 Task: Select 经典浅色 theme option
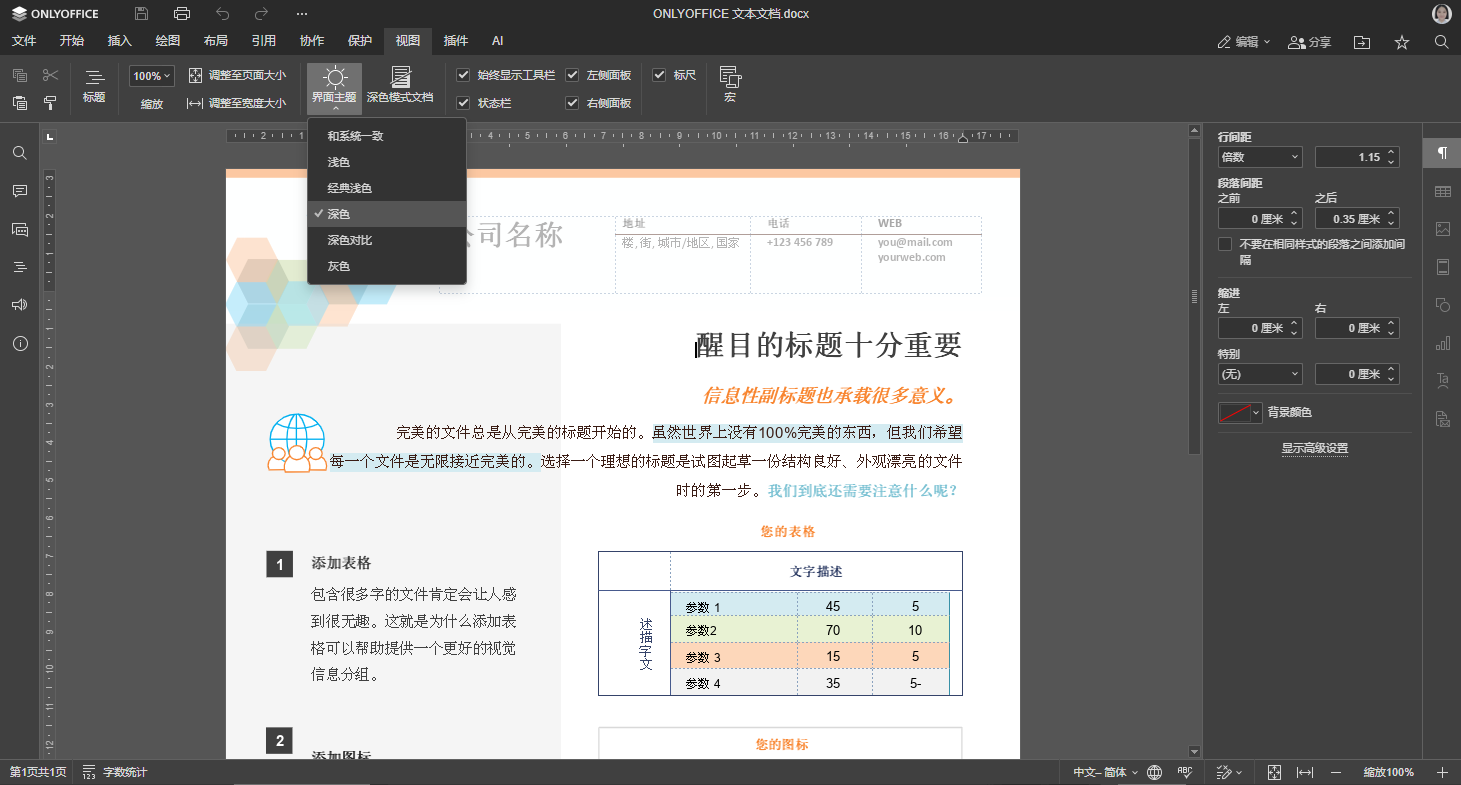click(387, 188)
